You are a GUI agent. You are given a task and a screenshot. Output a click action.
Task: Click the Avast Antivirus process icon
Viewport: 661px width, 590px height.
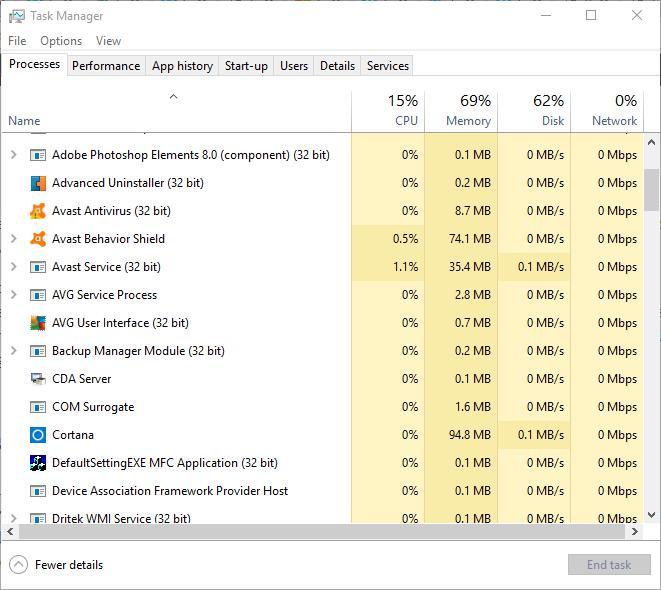38,211
